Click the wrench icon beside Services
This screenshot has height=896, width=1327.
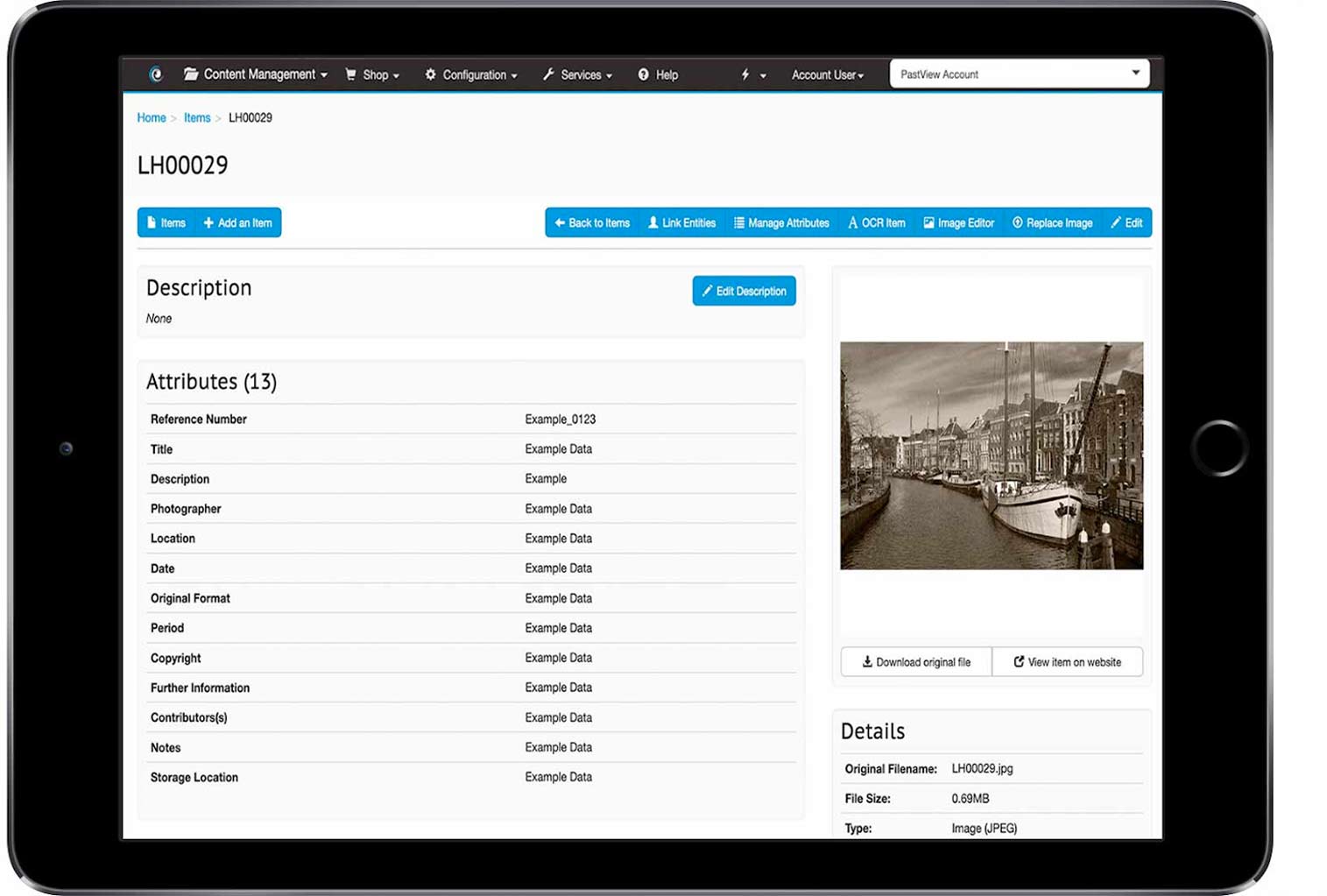click(549, 74)
